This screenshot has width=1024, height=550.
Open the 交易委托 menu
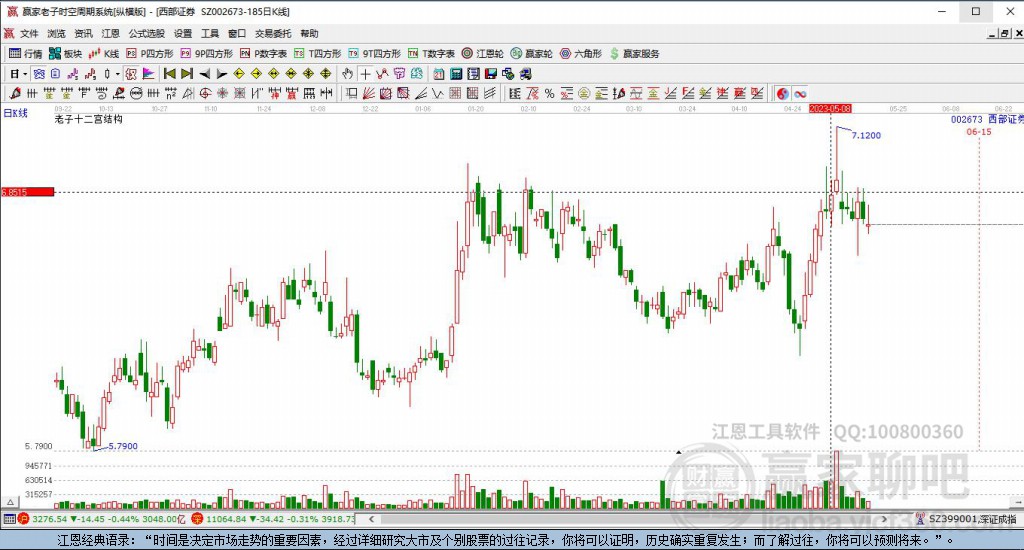click(x=272, y=33)
